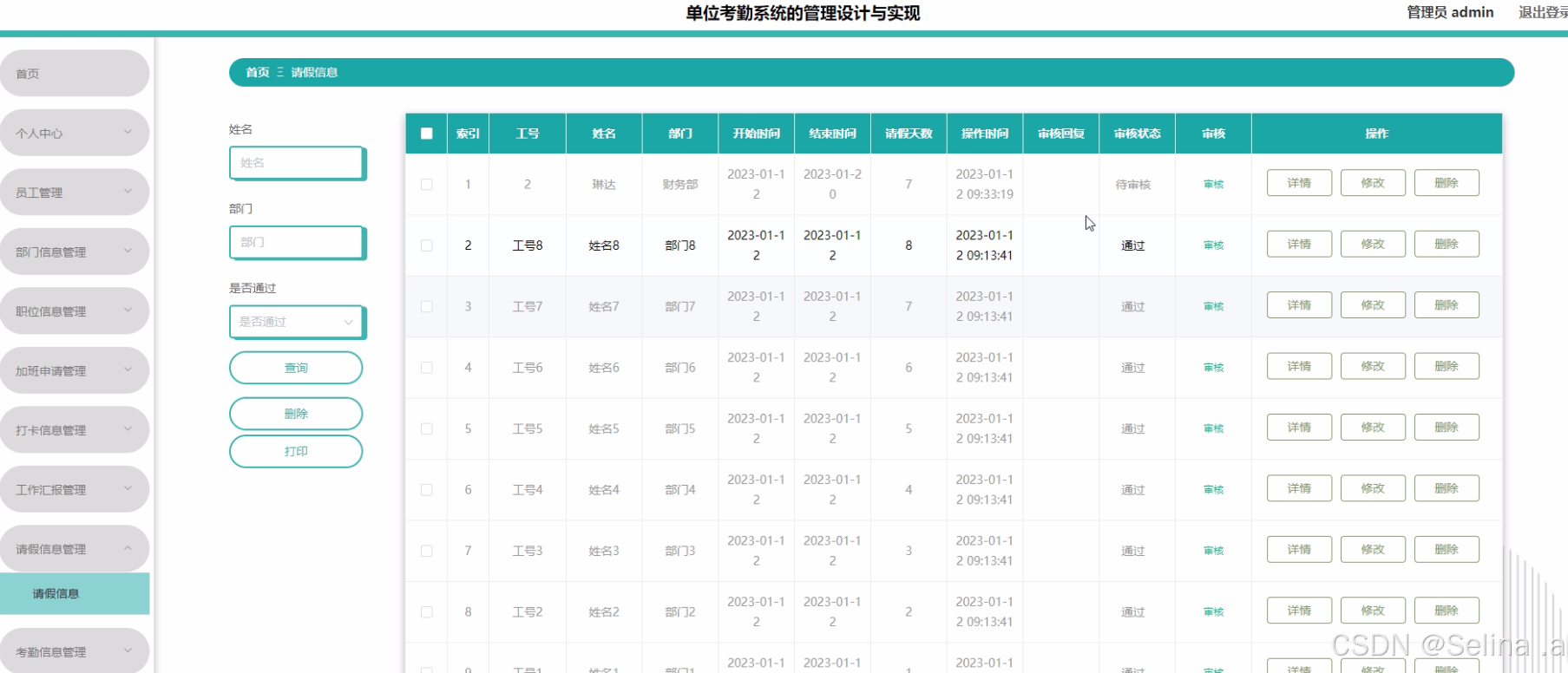This screenshot has width=1568, height=673.
Task: Check the row checkbox for 姓名5
Action: click(426, 428)
